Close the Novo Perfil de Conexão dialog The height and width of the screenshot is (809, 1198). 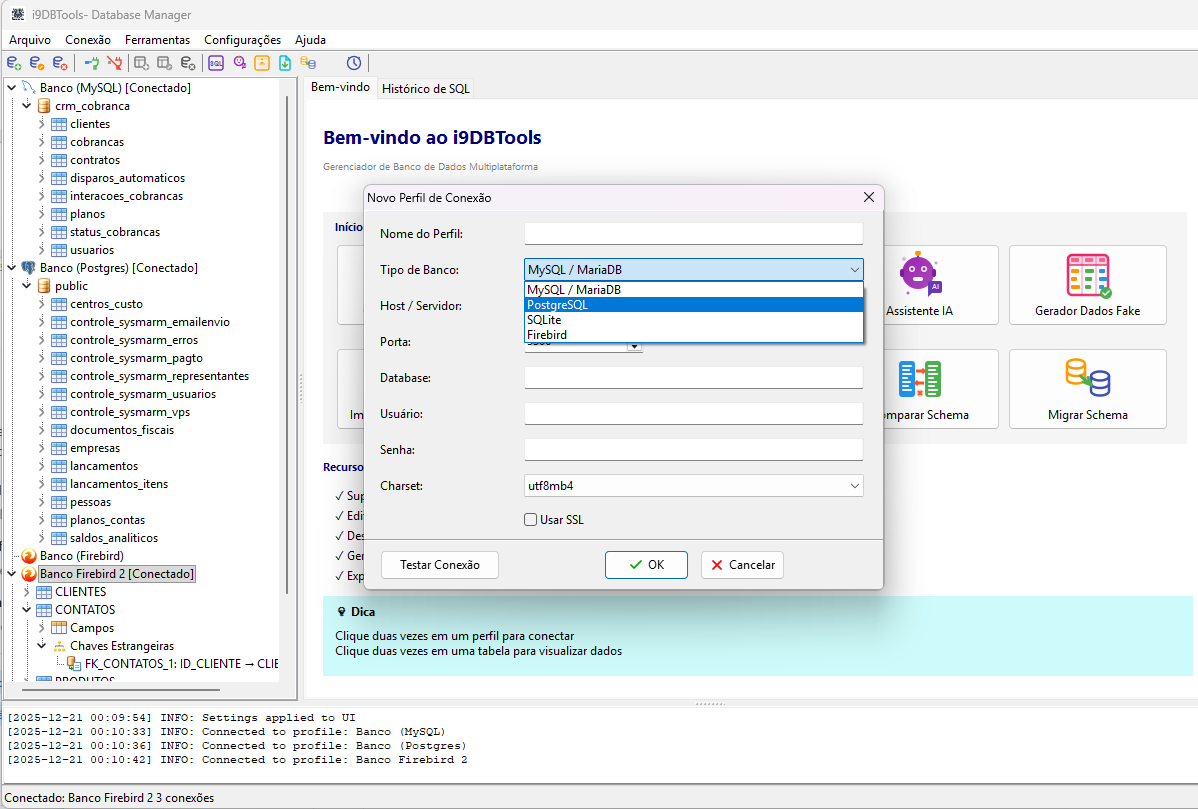(869, 197)
